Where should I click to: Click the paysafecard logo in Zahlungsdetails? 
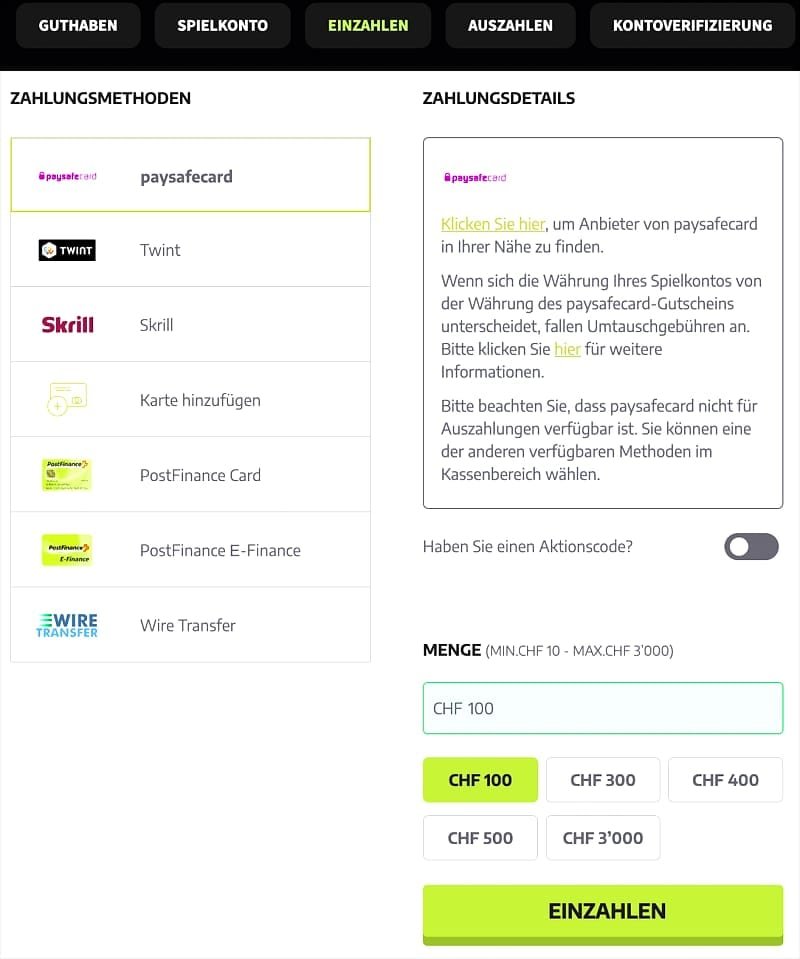tap(476, 176)
